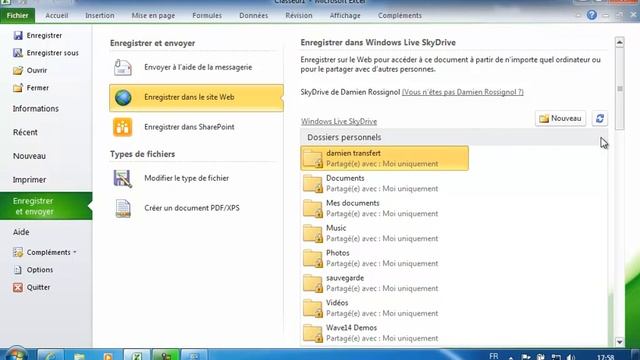Click the Compléments icon in sidebar
Screen dimensions: 640x360
coord(18,252)
